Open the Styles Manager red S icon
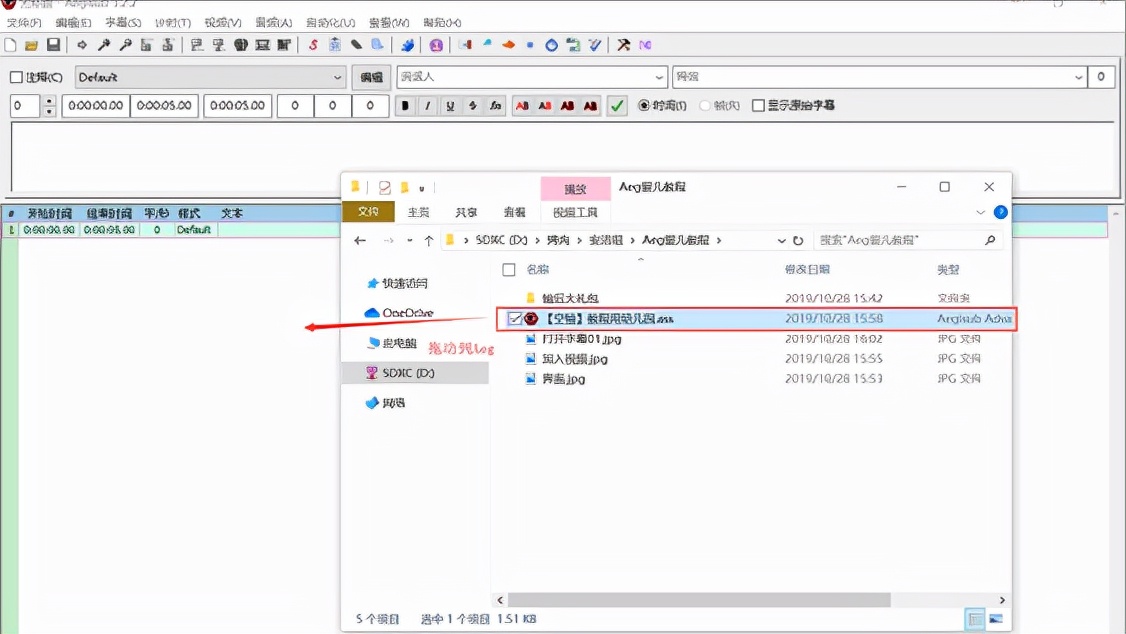 pyautogui.click(x=313, y=45)
